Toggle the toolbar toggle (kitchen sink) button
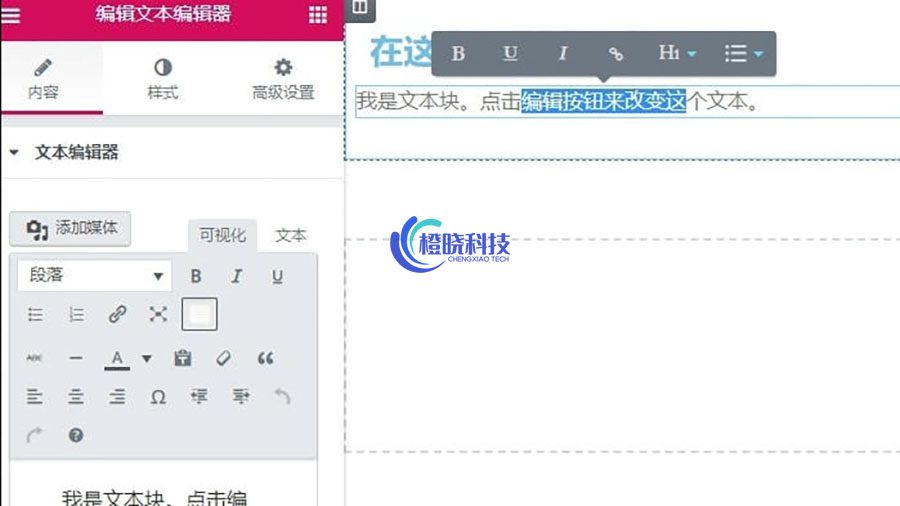900x506 pixels. tap(199, 315)
